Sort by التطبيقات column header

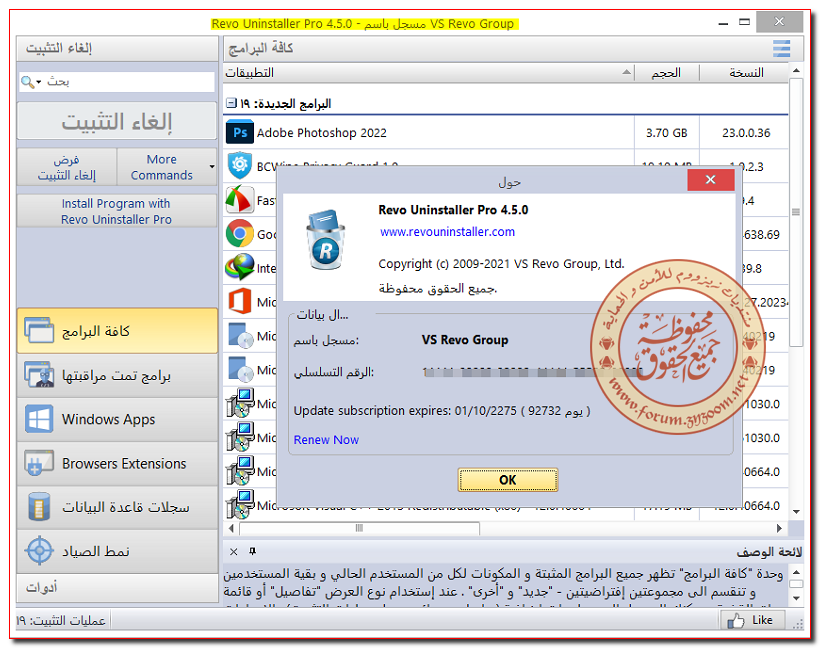click(429, 73)
